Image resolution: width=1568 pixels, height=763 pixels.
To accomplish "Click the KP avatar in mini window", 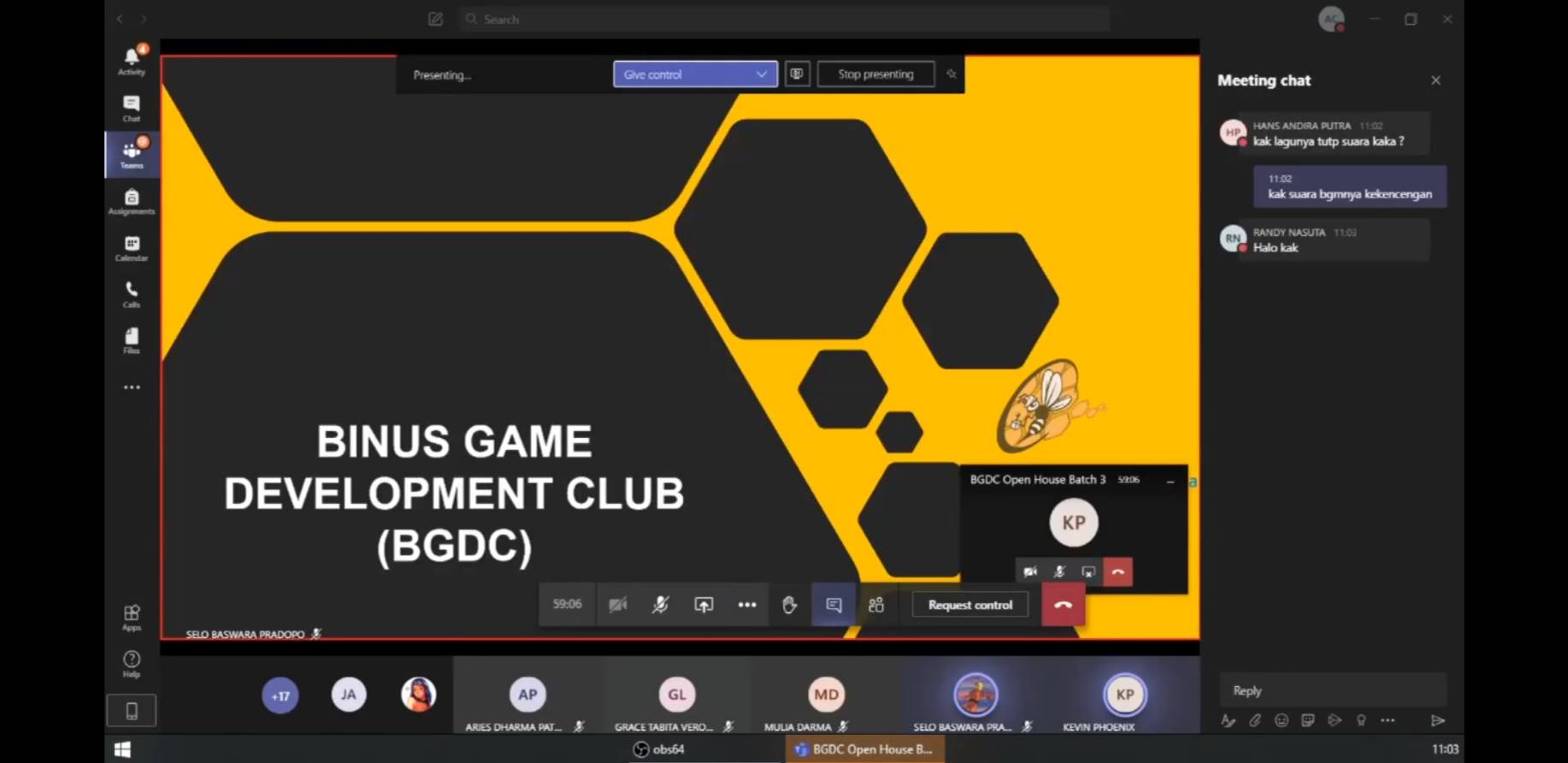I will (1074, 523).
